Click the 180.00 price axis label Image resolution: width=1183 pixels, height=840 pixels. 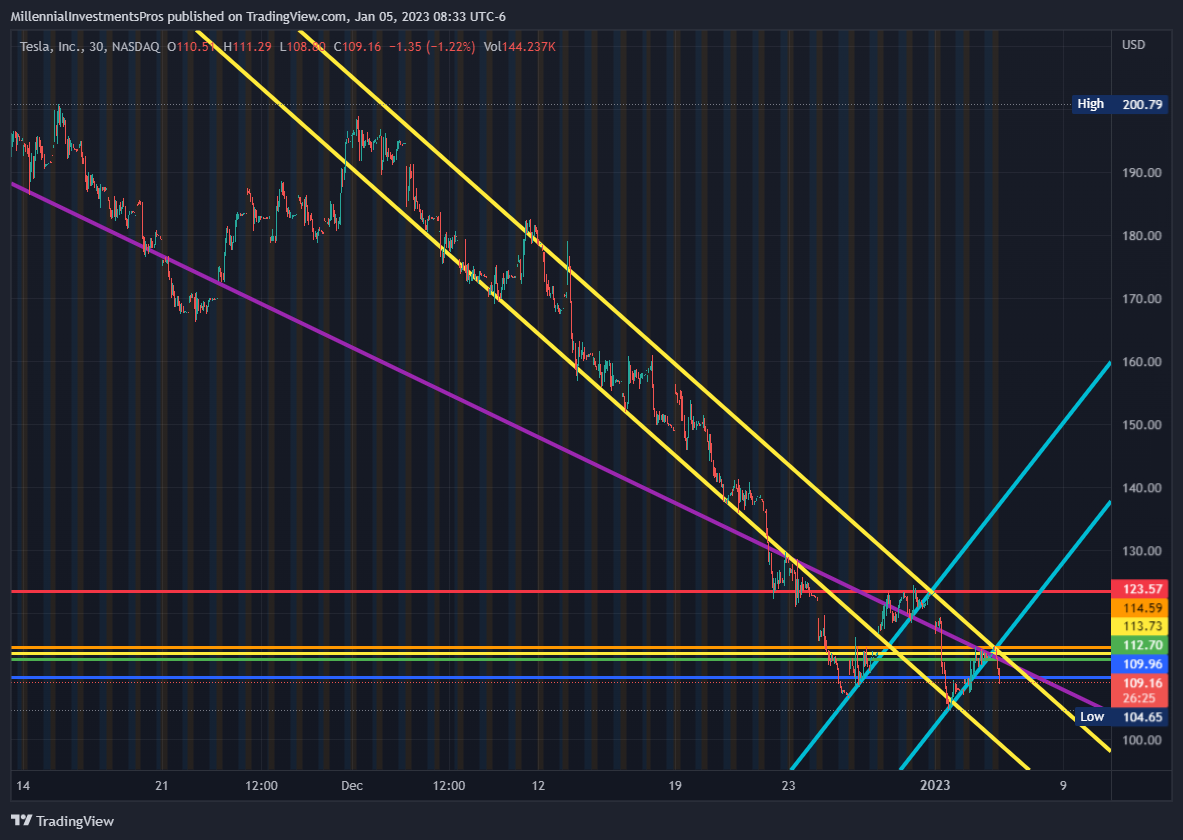(1142, 235)
